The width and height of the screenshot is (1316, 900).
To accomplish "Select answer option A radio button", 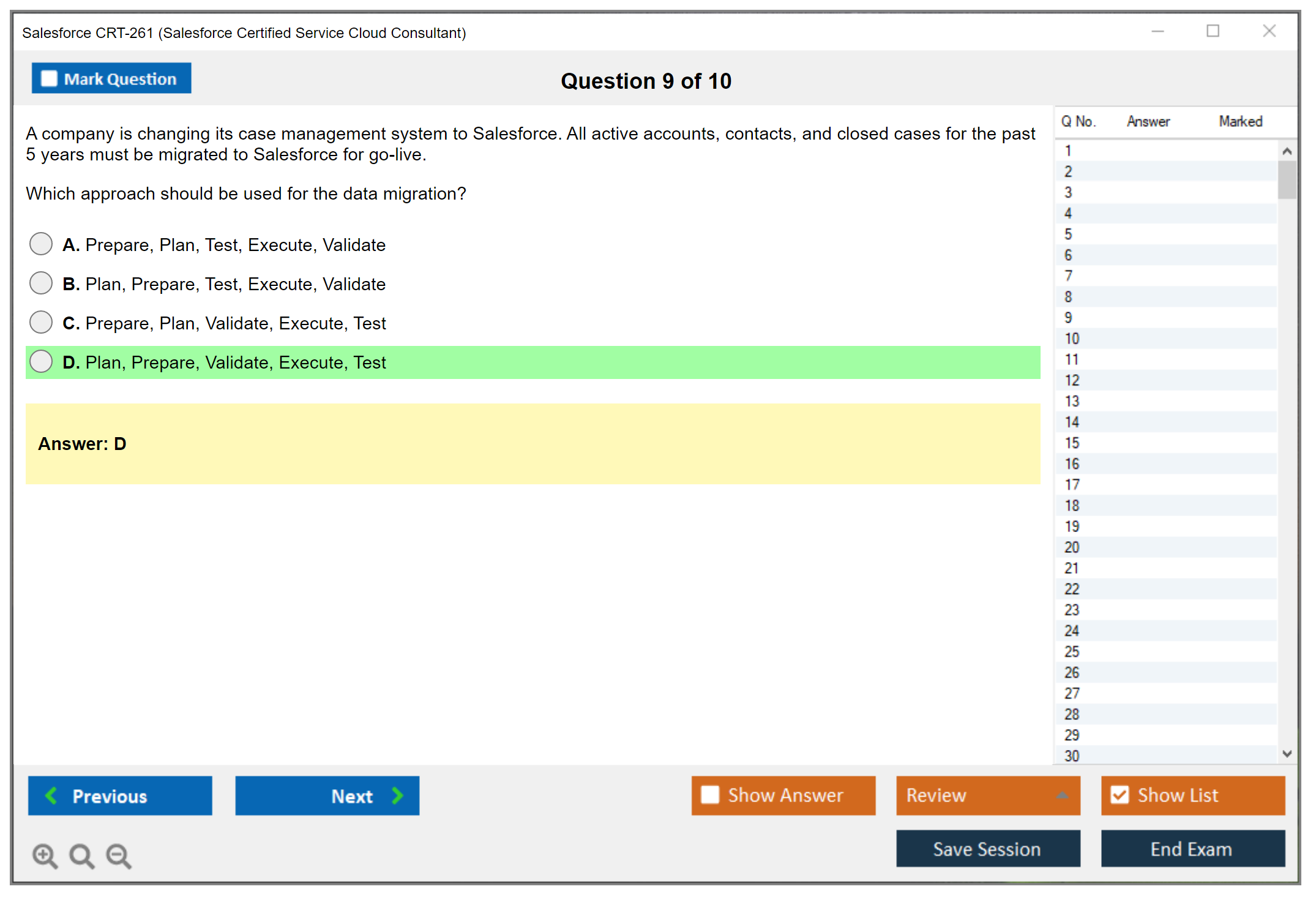I will click(x=41, y=244).
